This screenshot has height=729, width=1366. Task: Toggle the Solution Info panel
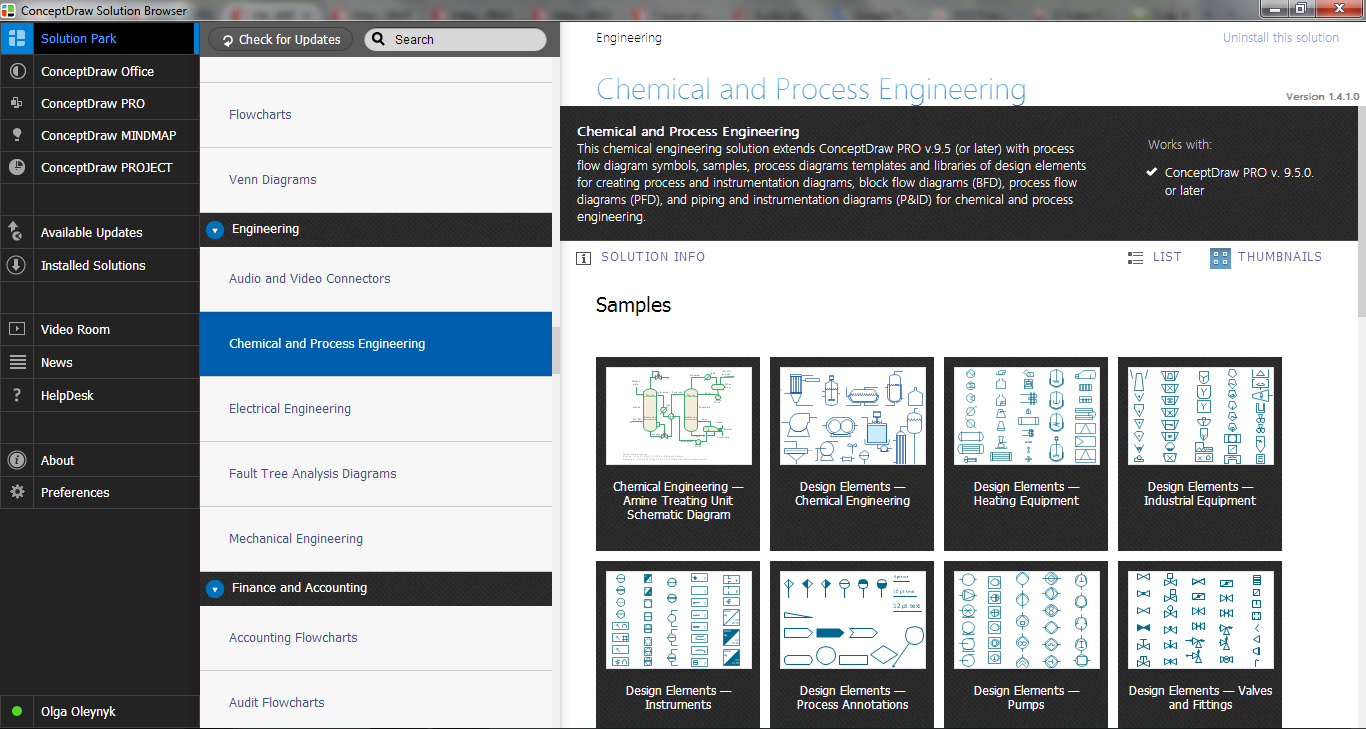click(641, 257)
